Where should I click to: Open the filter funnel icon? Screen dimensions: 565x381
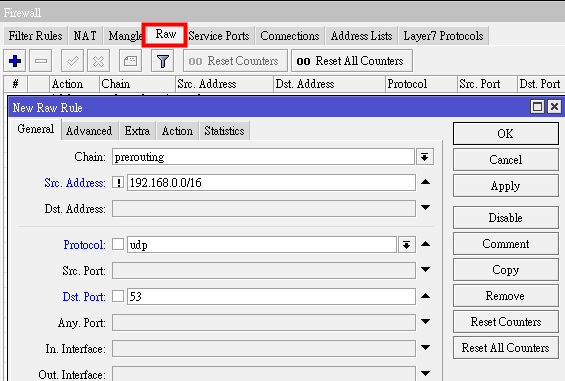tap(163, 61)
